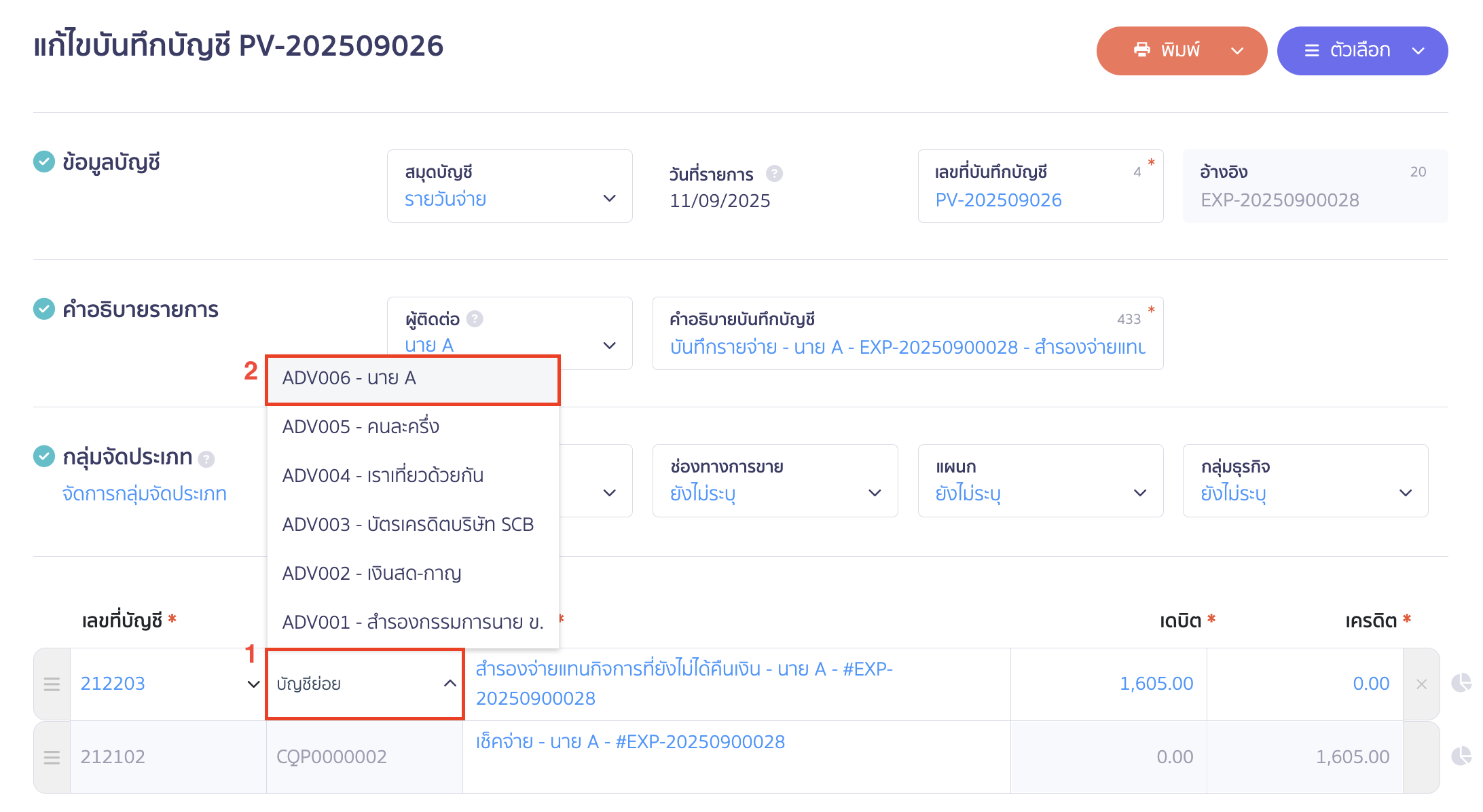The width and height of the screenshot is (1483, 812).
Task: Choose ADV004 - เราเที่ยวด้วยกัน
Action: (x=413, y=476)
